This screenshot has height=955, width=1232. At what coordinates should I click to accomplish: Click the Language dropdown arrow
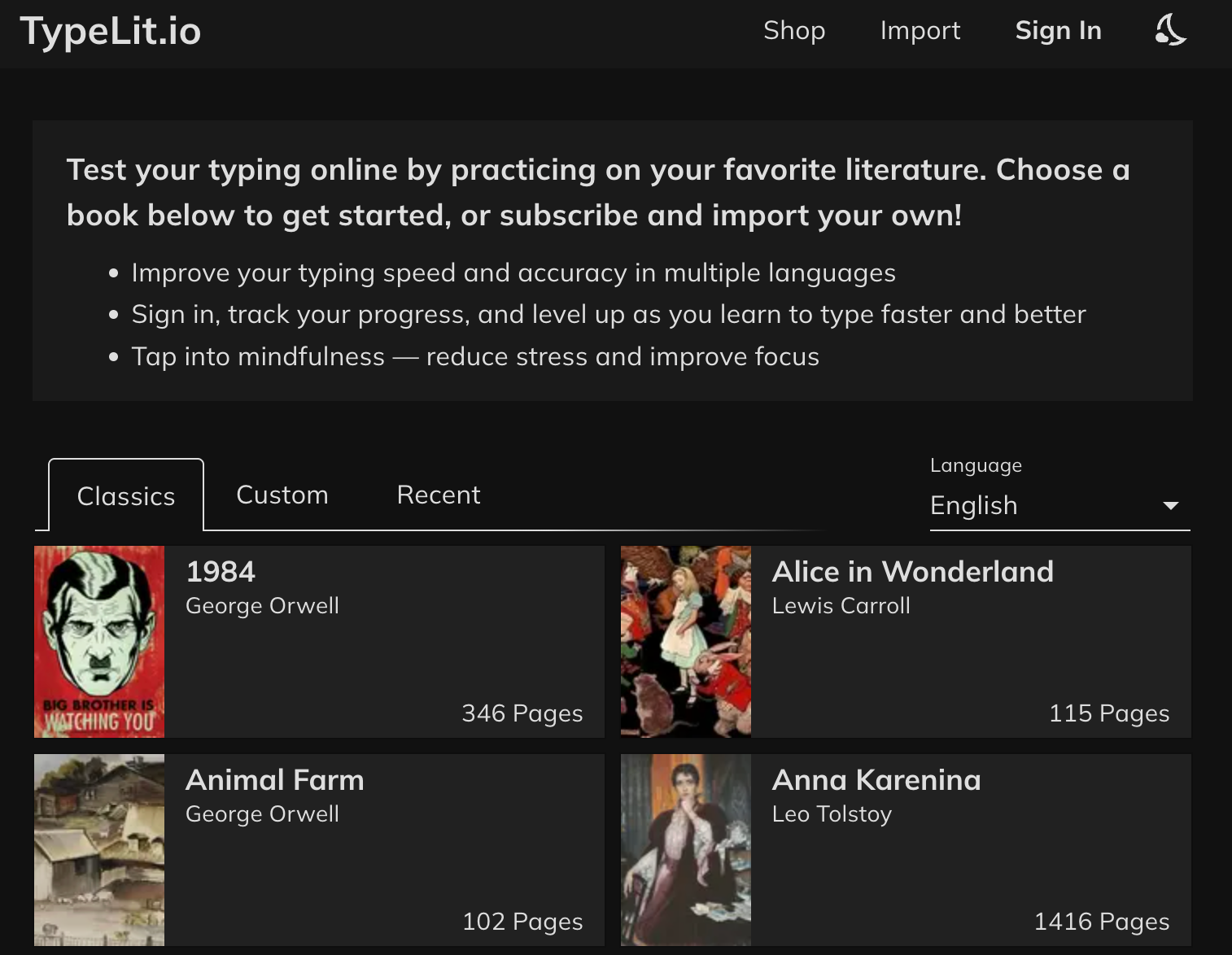(1170, 506)
